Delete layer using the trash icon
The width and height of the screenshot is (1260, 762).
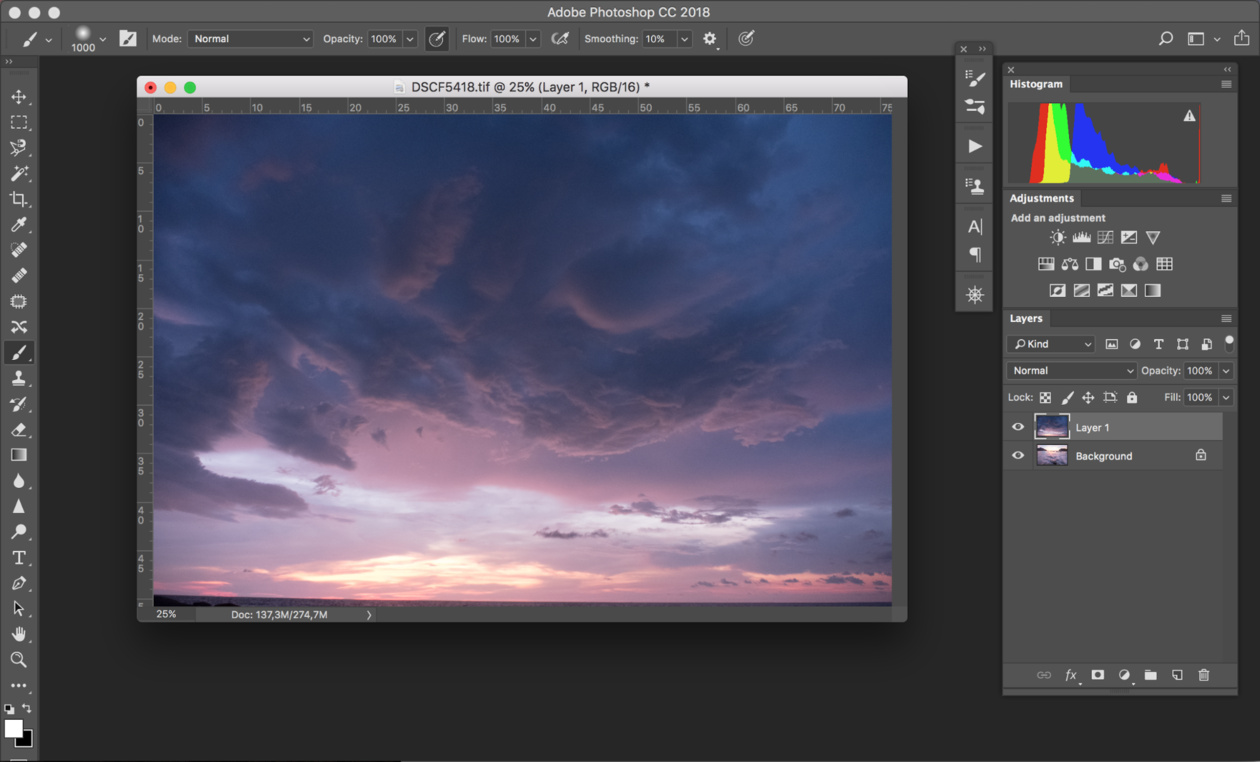[x=1204, y=675]
